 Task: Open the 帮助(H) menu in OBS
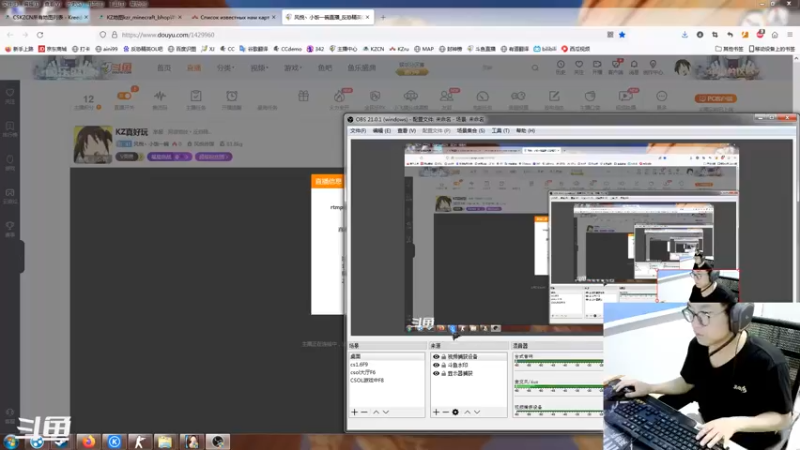click(x=526, y=131)
